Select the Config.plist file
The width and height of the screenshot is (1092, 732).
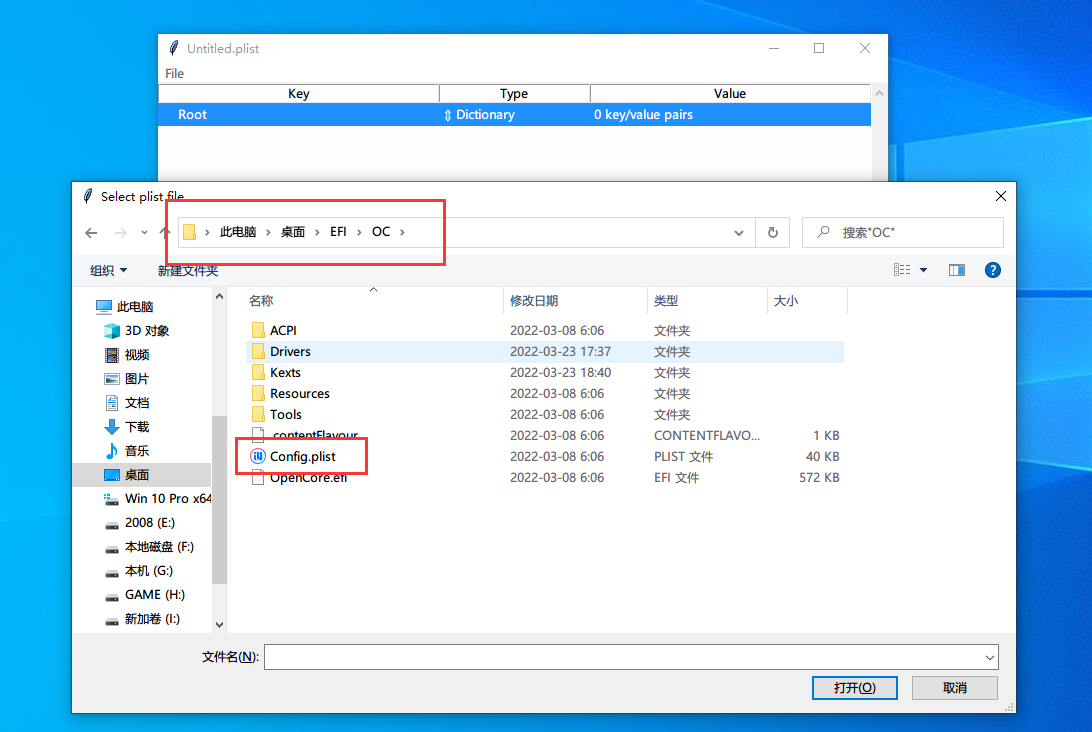tap(302, 457)
